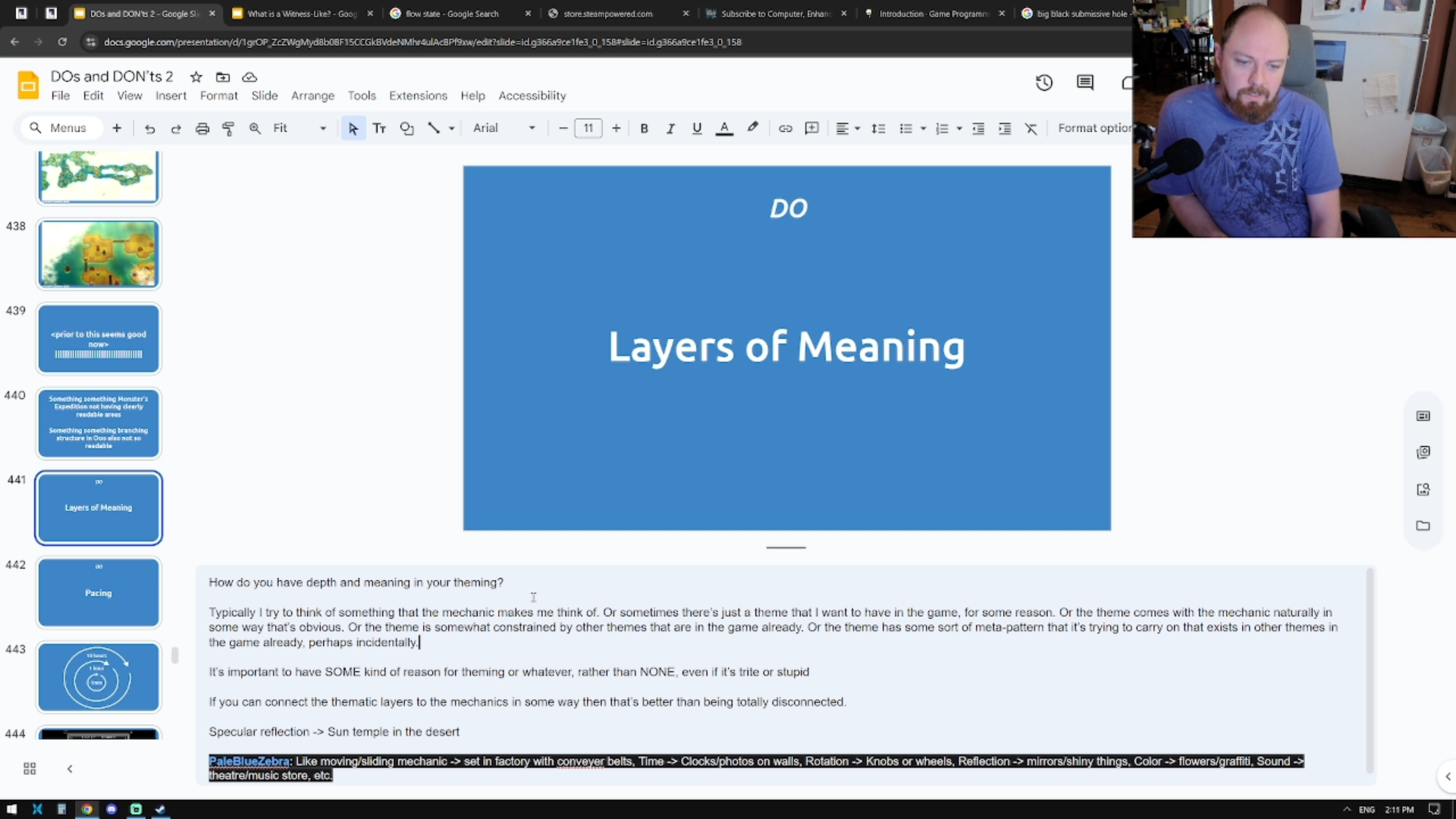Toggle Bold formatting
The width and height of the screenshot is (1456, 819).
pyautogui.click(x=644, y=128)
